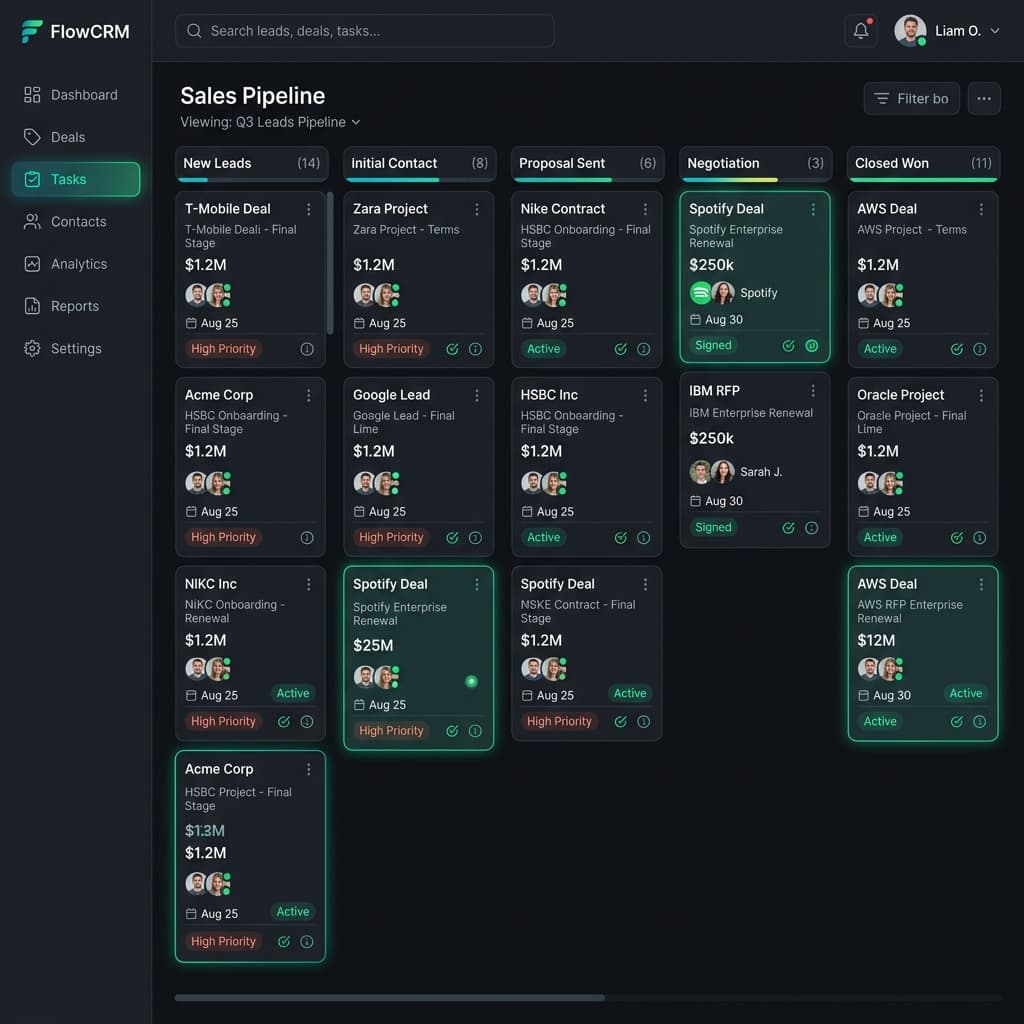Open Nike Contract card kebab menu

coord(645,209)
